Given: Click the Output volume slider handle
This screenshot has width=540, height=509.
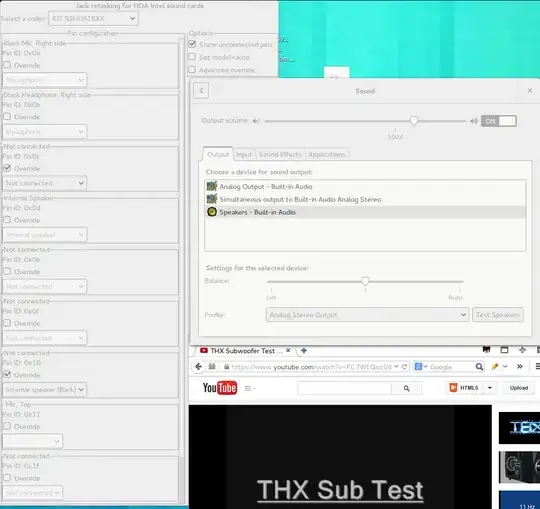Looking at the screenshot, I should click(x=414, y=121).
